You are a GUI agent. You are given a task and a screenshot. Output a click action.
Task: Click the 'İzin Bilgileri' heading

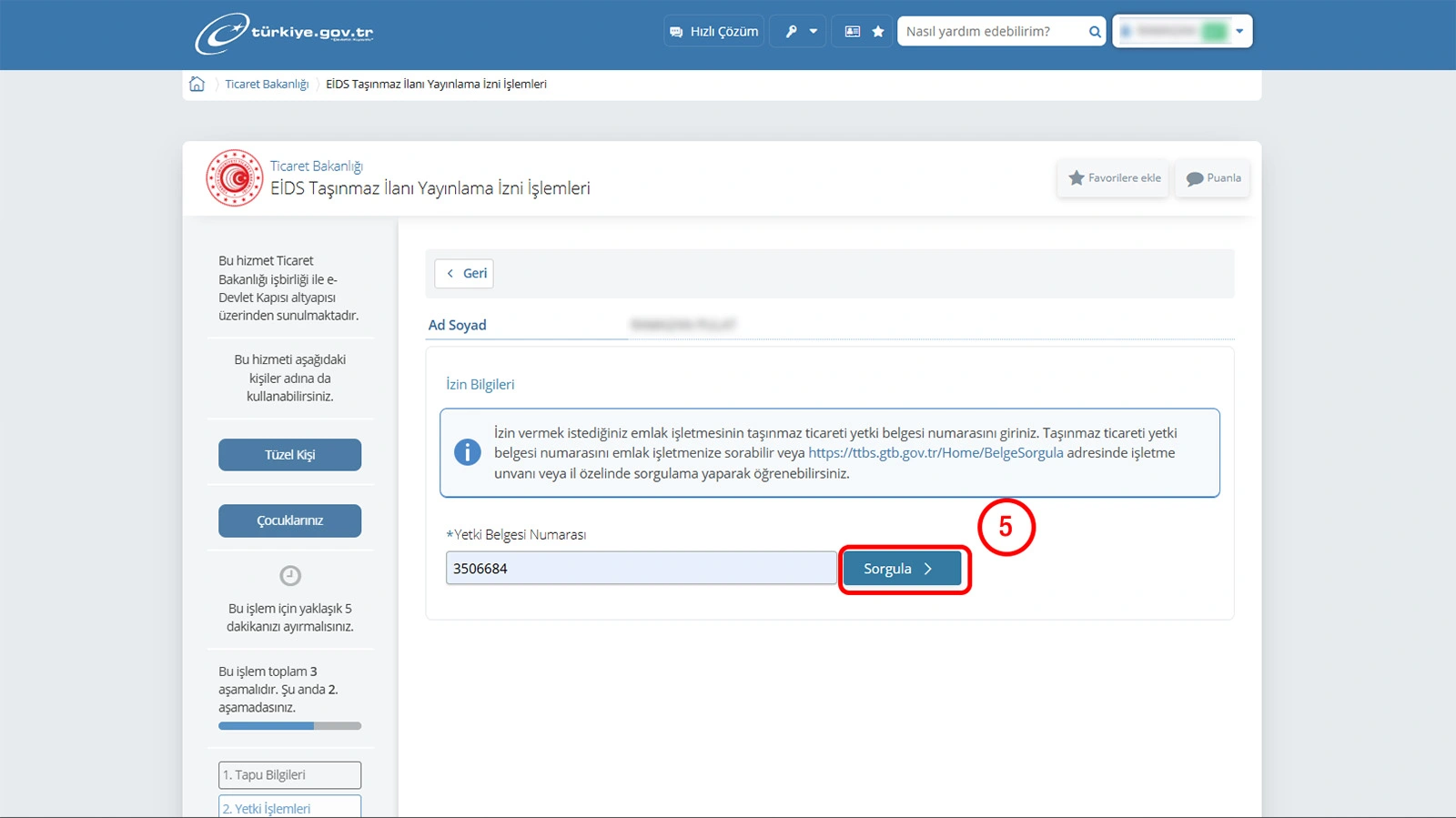pyautogui.click(x=480, y=384)
